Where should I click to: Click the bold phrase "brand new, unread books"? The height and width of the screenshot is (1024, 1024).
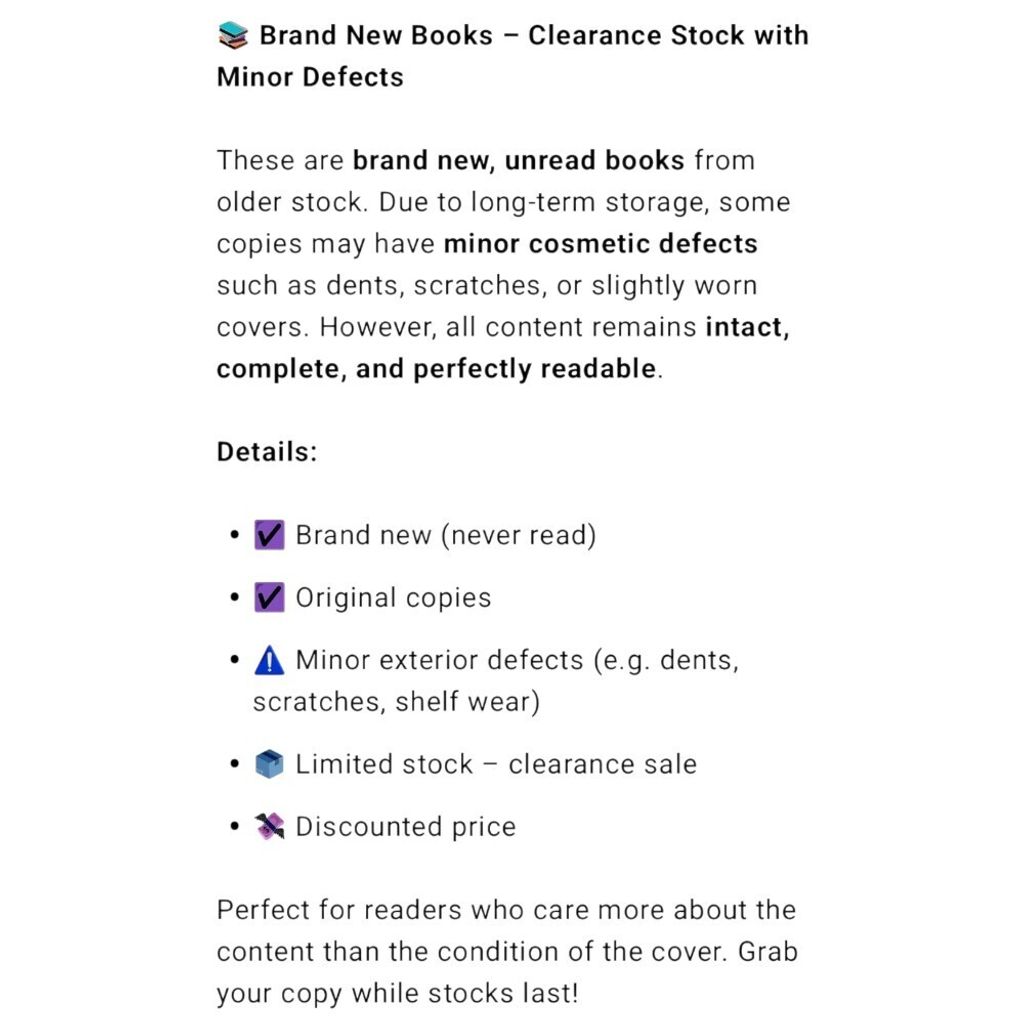pos(519,161)
